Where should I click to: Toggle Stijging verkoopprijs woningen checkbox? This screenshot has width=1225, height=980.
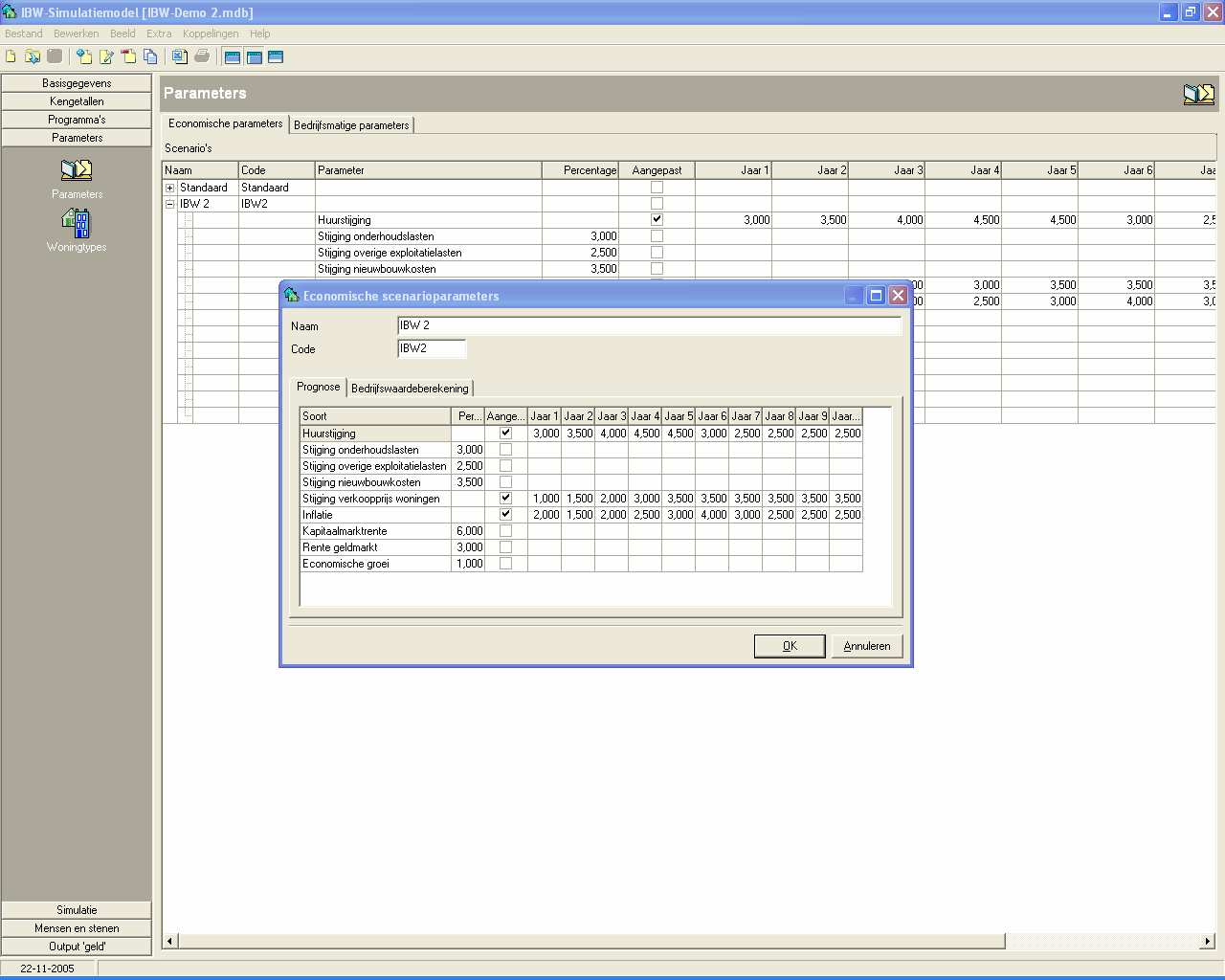505,498
